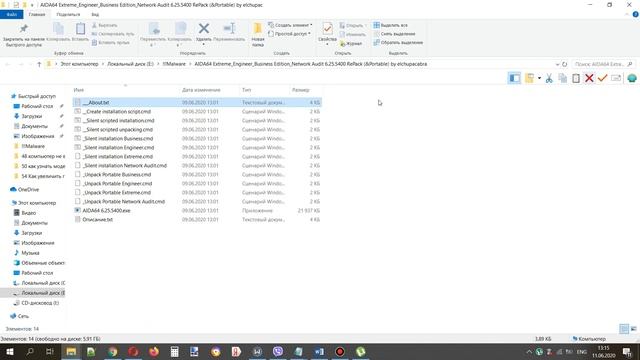Image resolution: width=640 pixels, height=360 pixels.
Task: Click Copy path (Скопировать путь) command
Action: 113,34
